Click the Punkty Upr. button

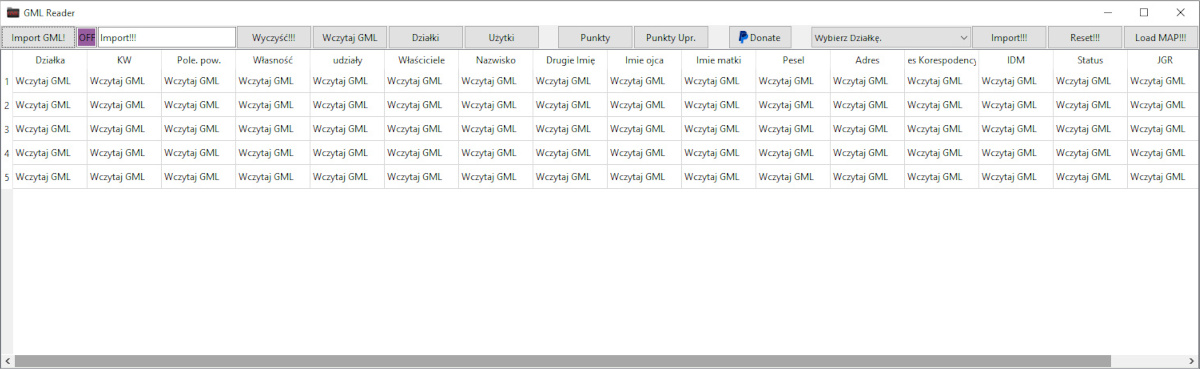(x=671, y=37)
